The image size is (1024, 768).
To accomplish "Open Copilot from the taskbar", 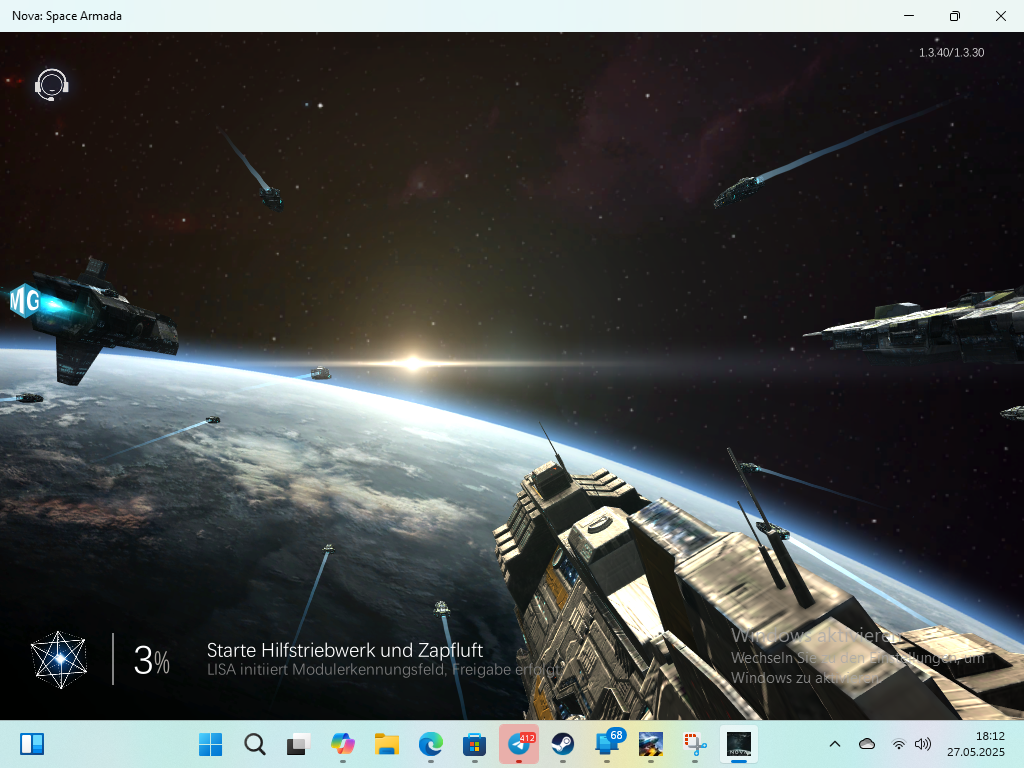I will click(343, 744).
